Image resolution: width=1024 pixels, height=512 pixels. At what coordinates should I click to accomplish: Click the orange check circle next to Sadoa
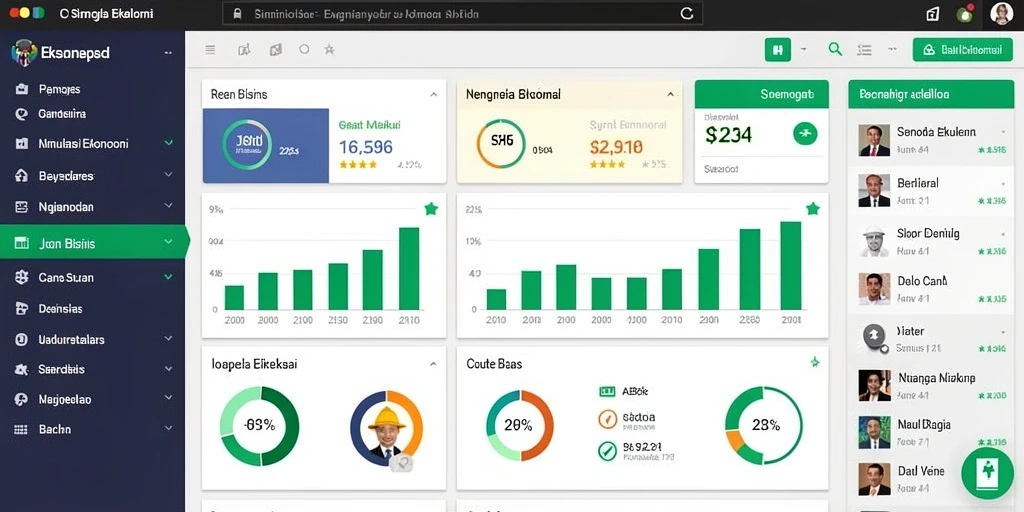click(607, 419)
